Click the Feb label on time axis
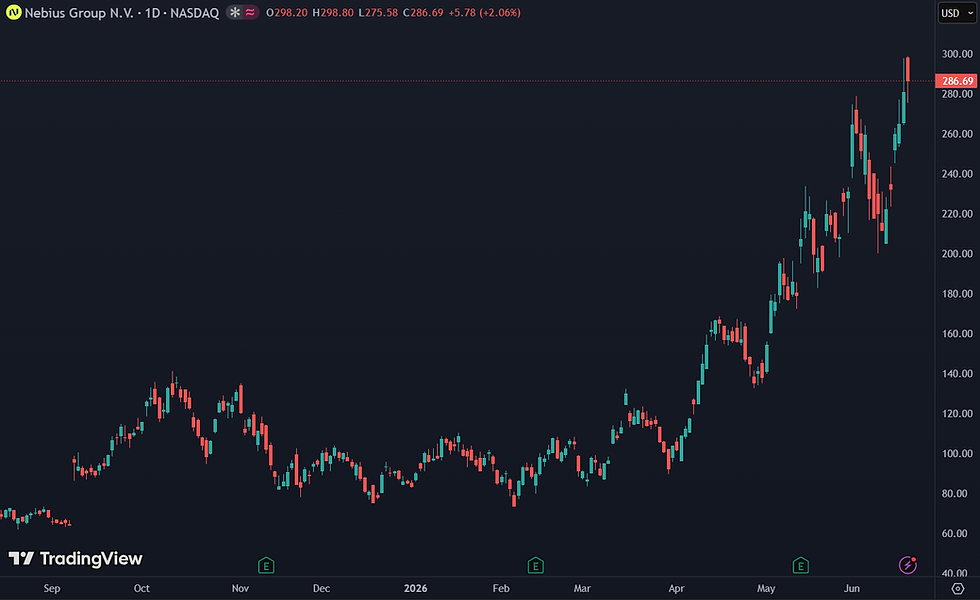980x600 pixels. coord(501,589)
